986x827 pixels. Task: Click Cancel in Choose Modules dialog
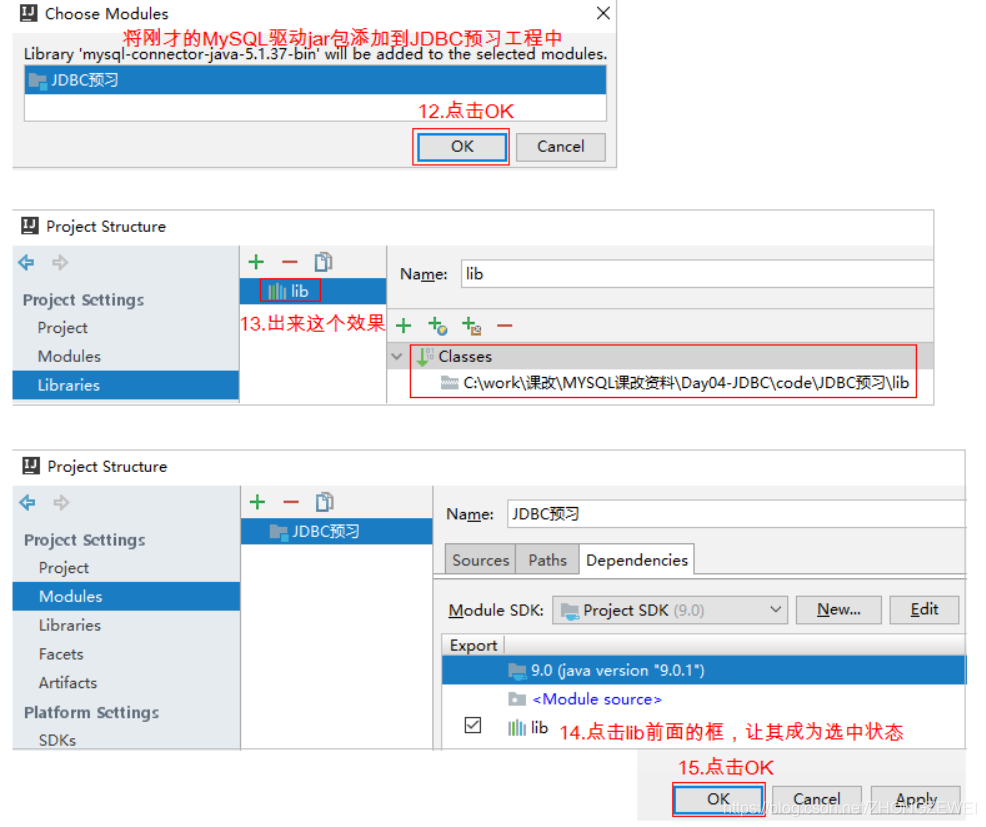[560, 147]
